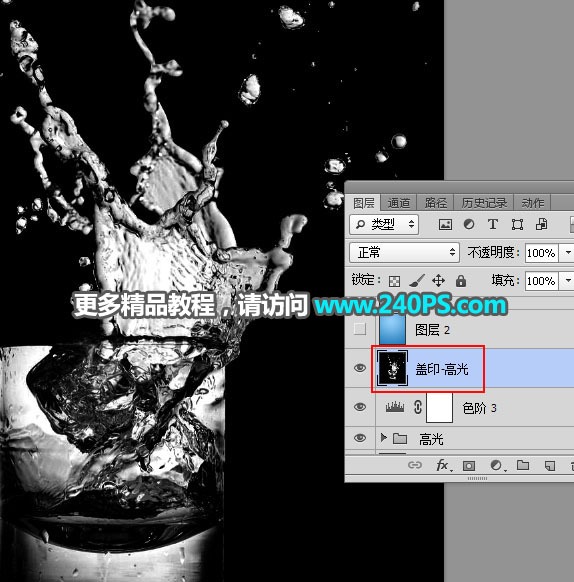Switch to the 通道 (Channels) tab
Screen dimensions: 574x582
pyautogui.click(x=399, y=203)
